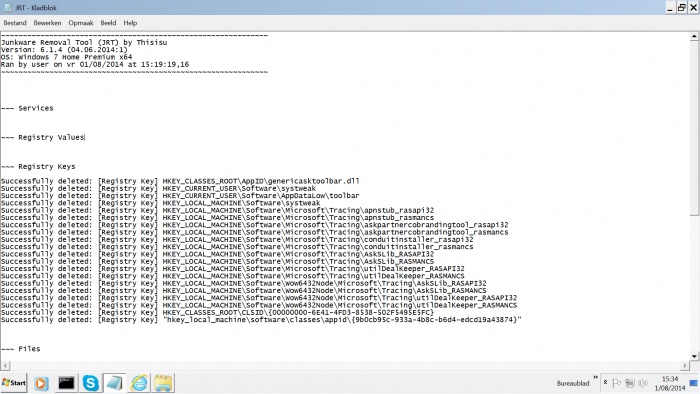The width and height of the screenshot is (700, 394).
Task: Open the Action Center flag icon
Action: (x=617, y=383)
